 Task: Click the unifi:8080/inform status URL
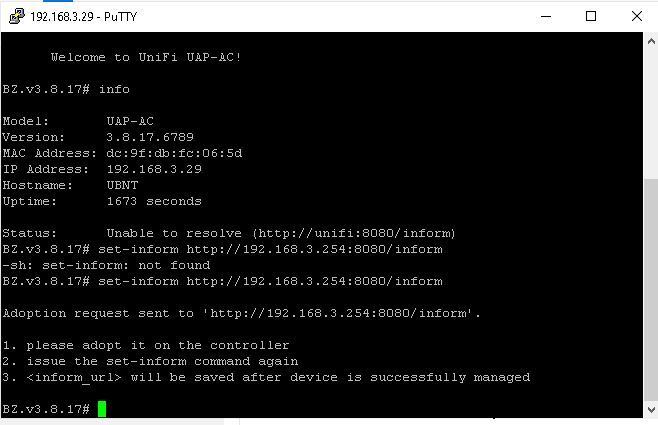pyautogui.click(x=355, y=233)
